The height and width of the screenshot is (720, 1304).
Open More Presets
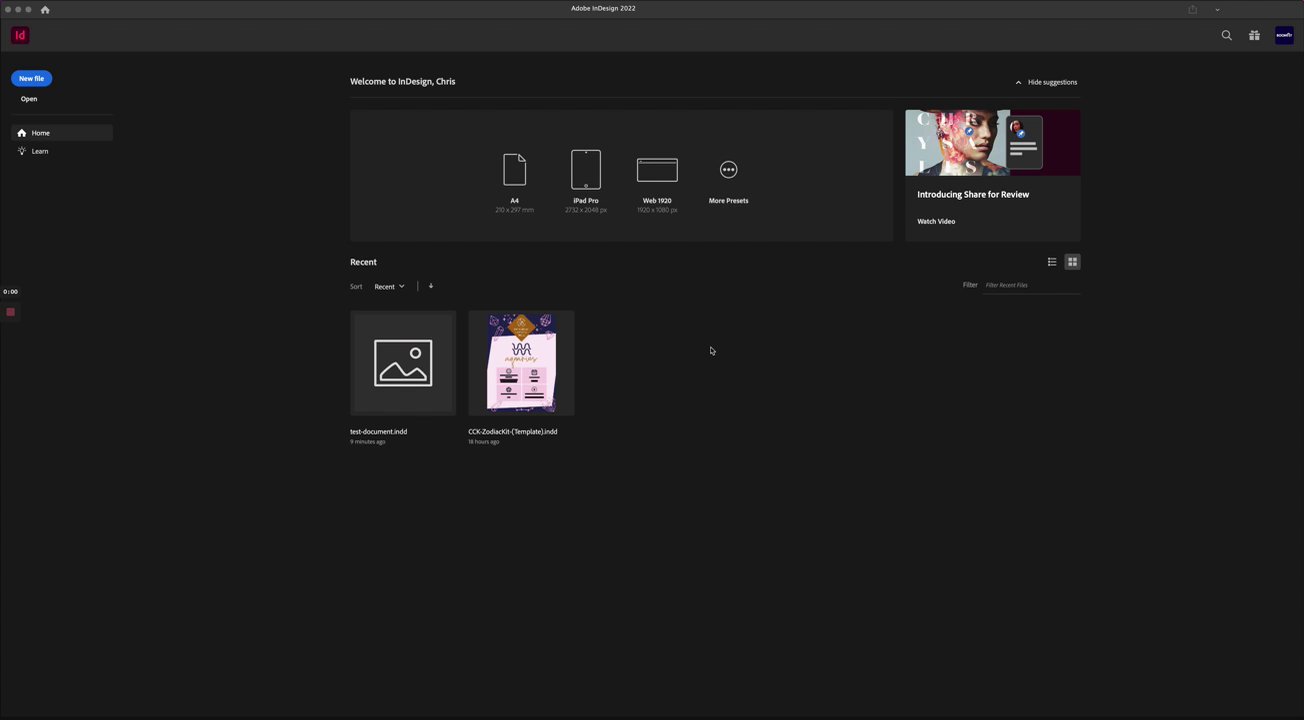point(728,182)
